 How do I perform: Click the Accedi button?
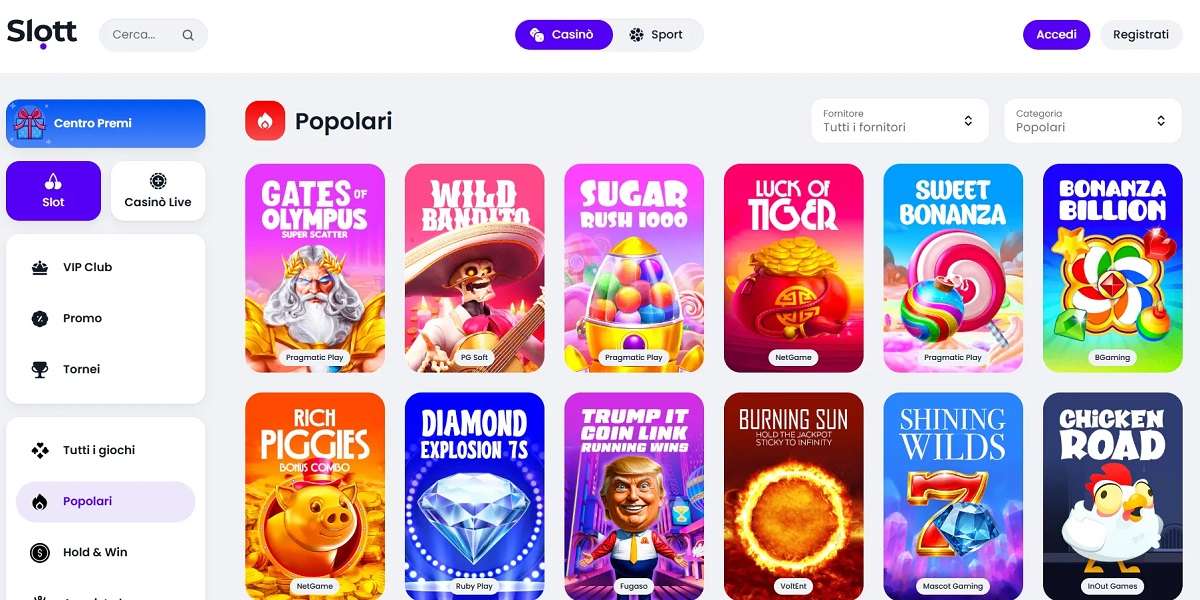[x=1056, y=34]
